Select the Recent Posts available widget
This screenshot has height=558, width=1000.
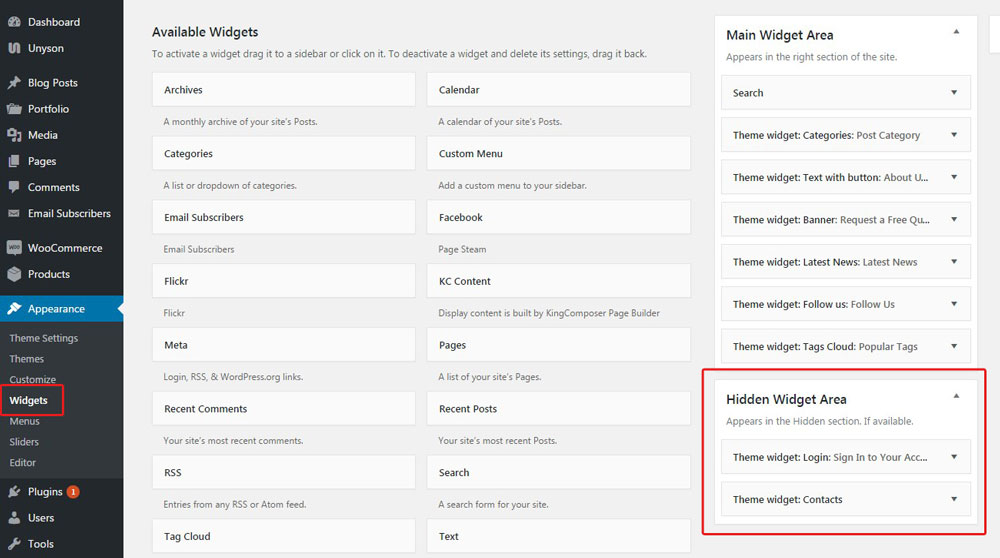pos(558,409)
